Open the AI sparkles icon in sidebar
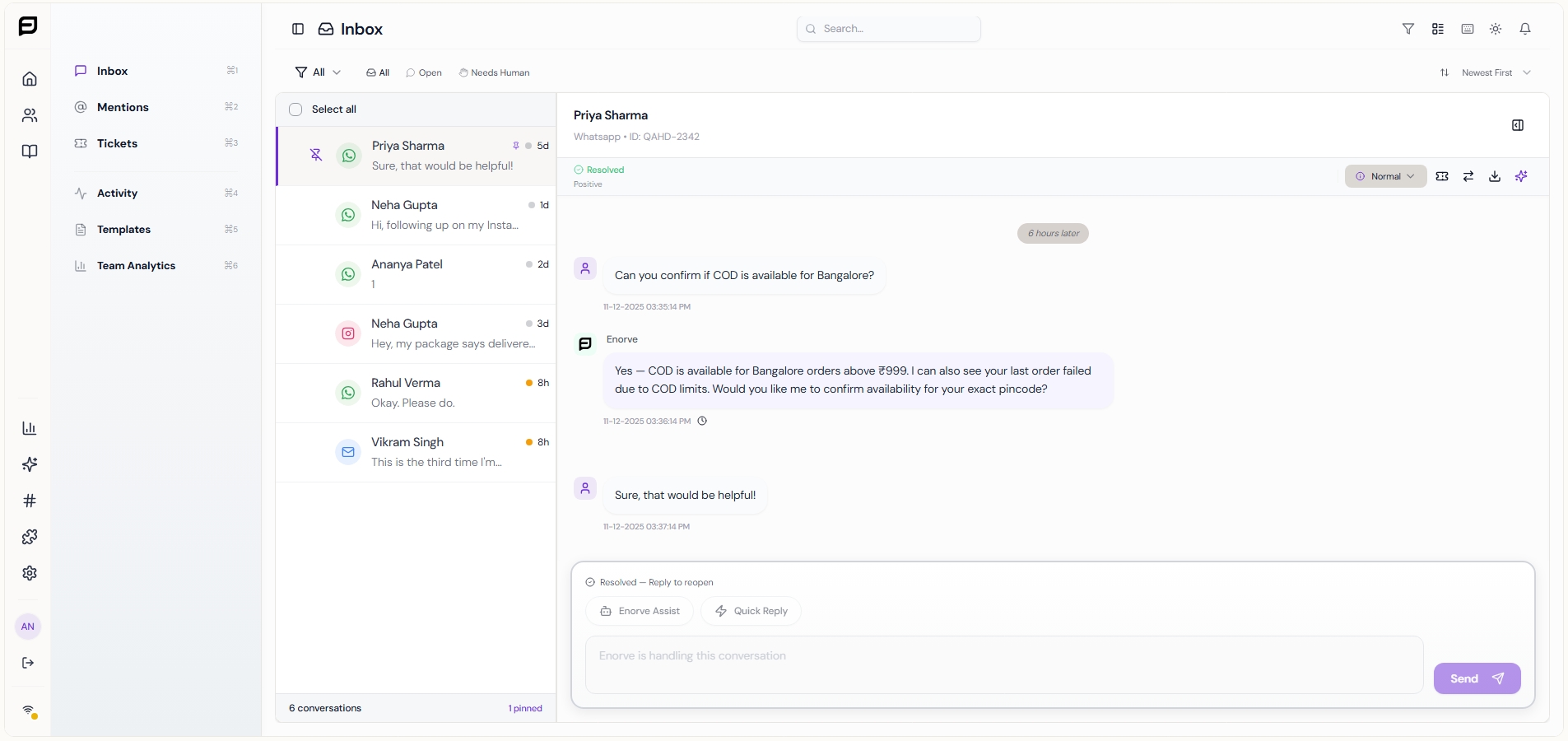The width and height of the screenshot is (1568, 741). click(x=29, y=464)
